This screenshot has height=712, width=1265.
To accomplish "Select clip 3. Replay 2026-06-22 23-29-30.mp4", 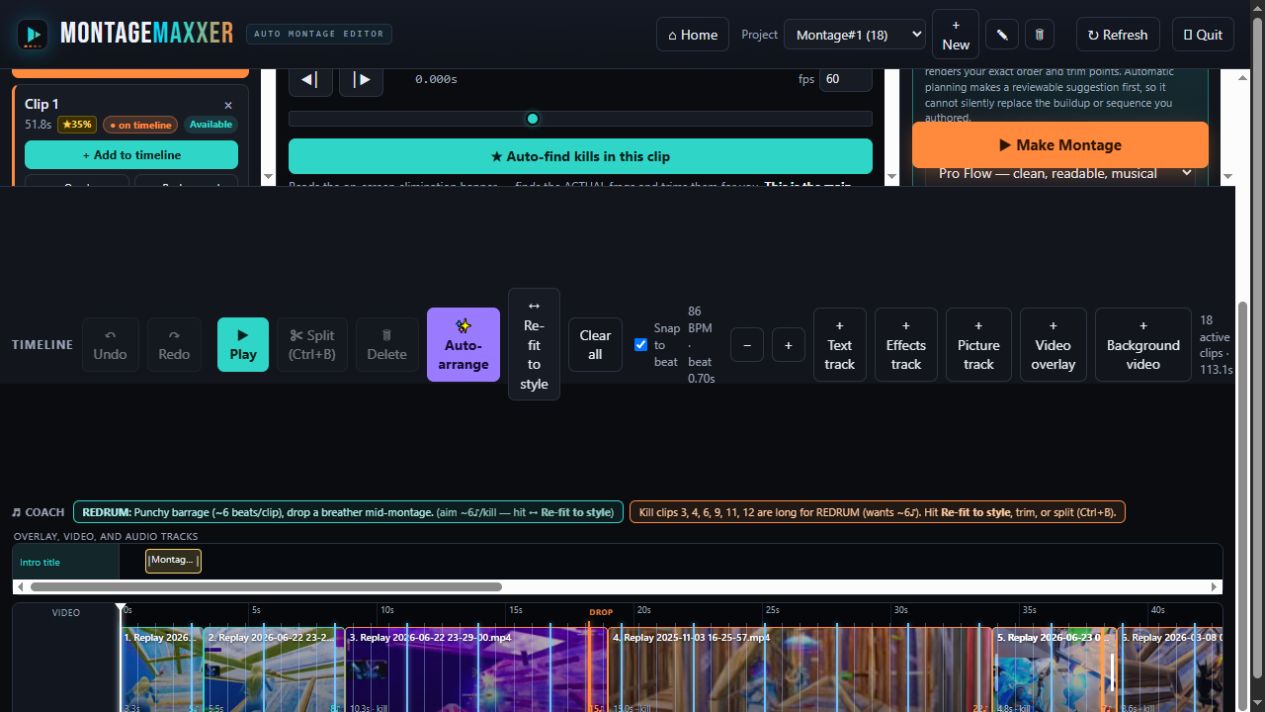I will 476,669.
